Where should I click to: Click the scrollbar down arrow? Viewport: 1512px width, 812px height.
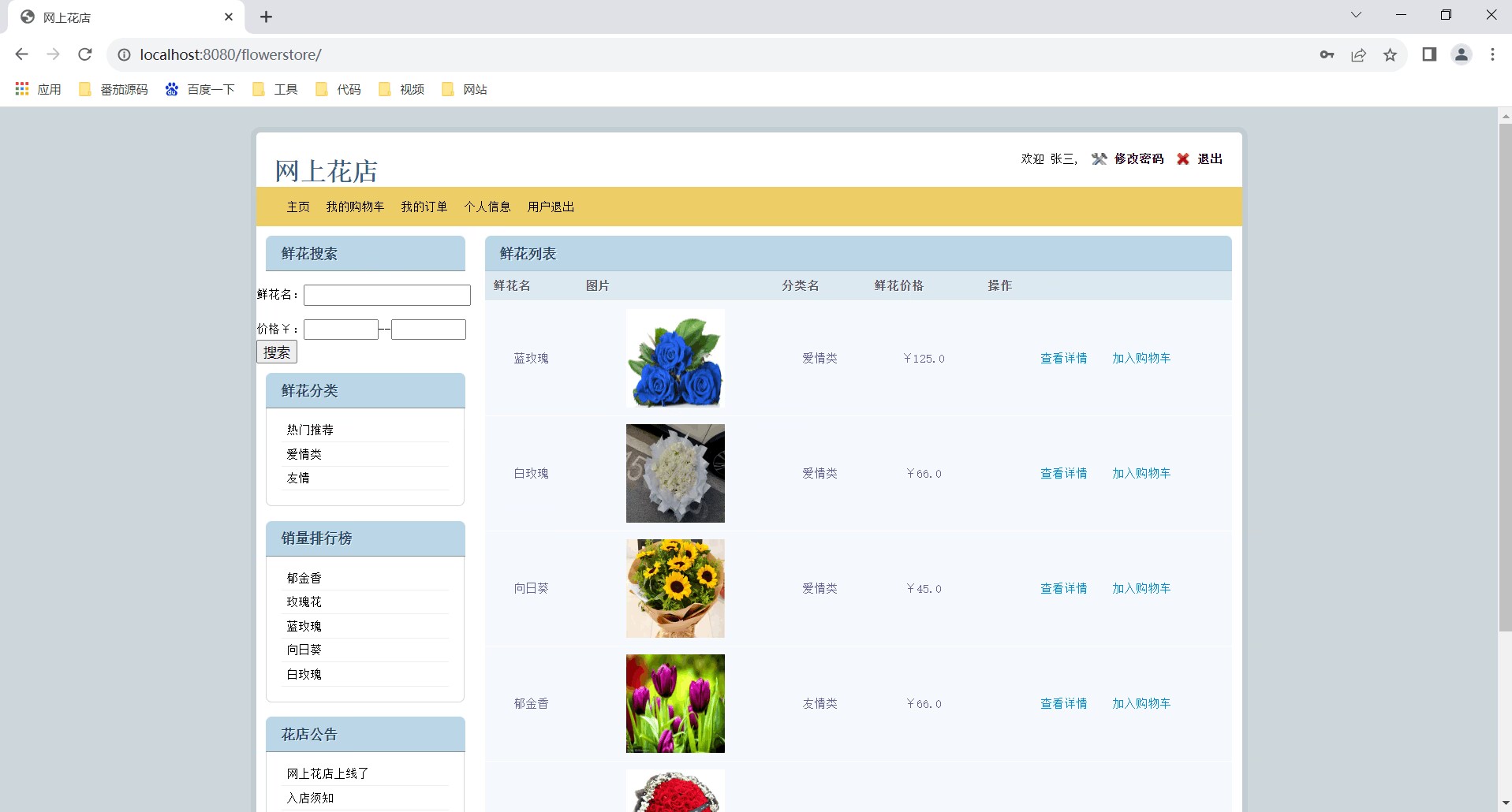(1505, 804)
